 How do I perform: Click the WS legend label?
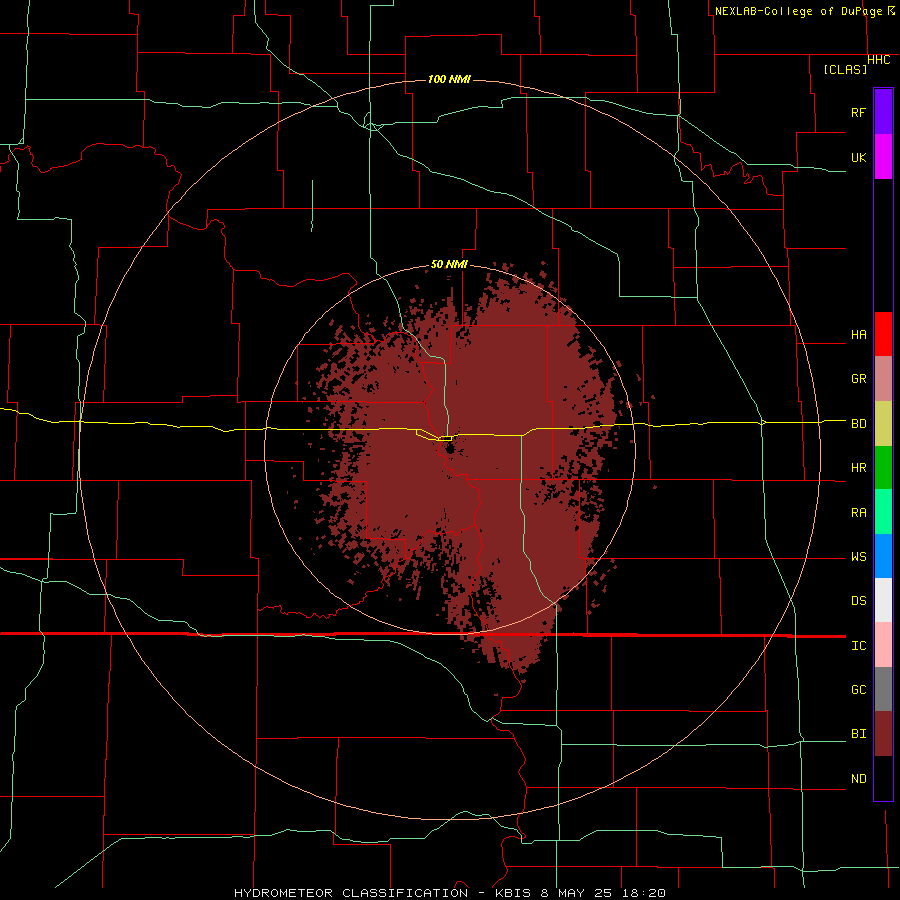tap(858, 557)
